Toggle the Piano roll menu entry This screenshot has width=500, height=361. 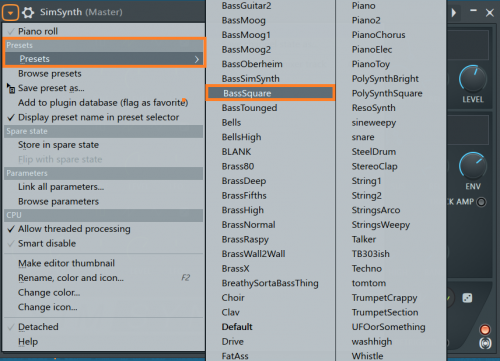coord(103,31)
